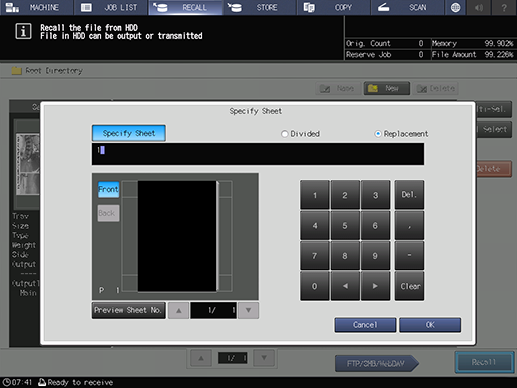Click the hyphen key on keypad
This screenshot has width=517, height=388.
[409, 256]
